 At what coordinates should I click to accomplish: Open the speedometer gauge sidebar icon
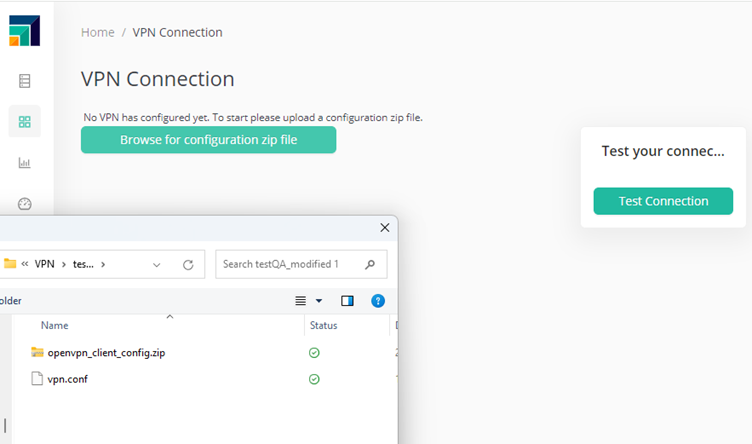25,204
